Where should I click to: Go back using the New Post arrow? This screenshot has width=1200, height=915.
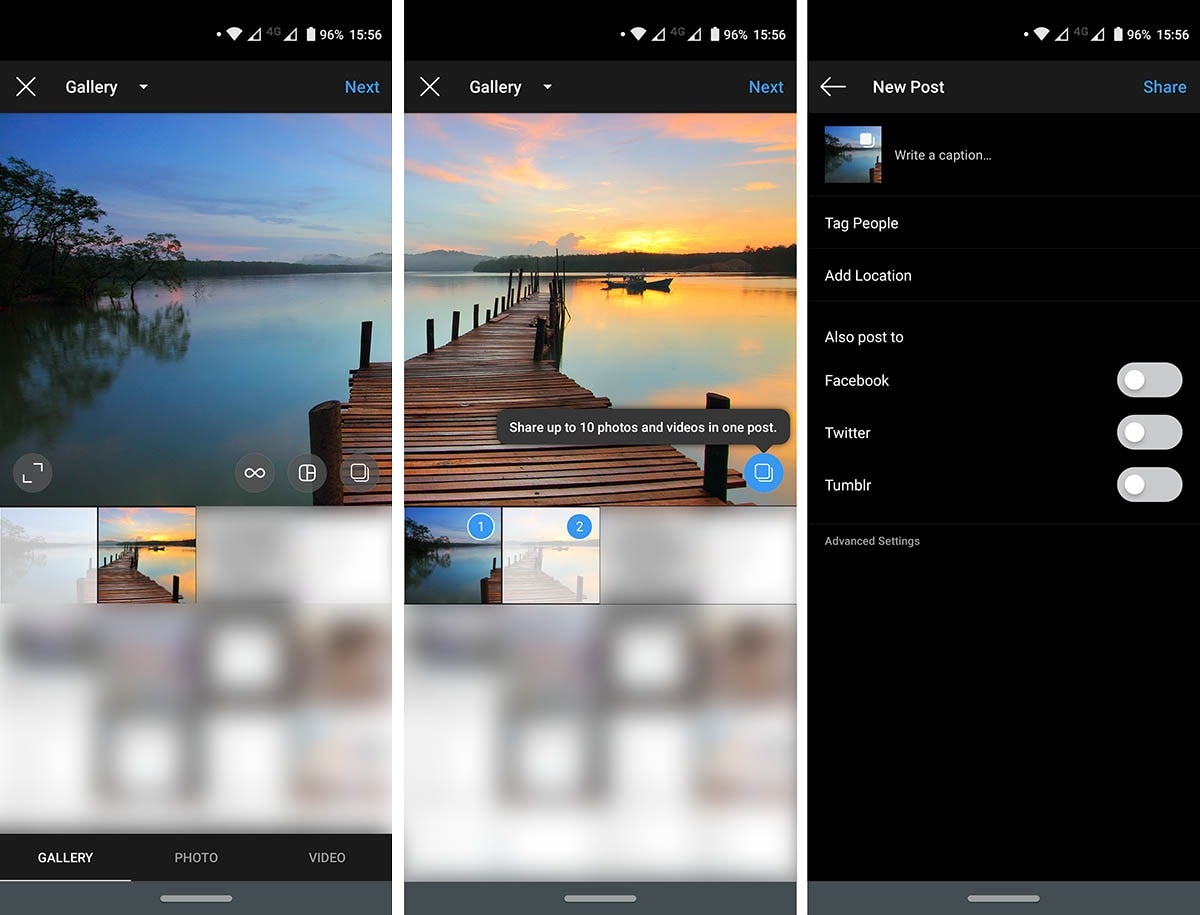(833, 87)
